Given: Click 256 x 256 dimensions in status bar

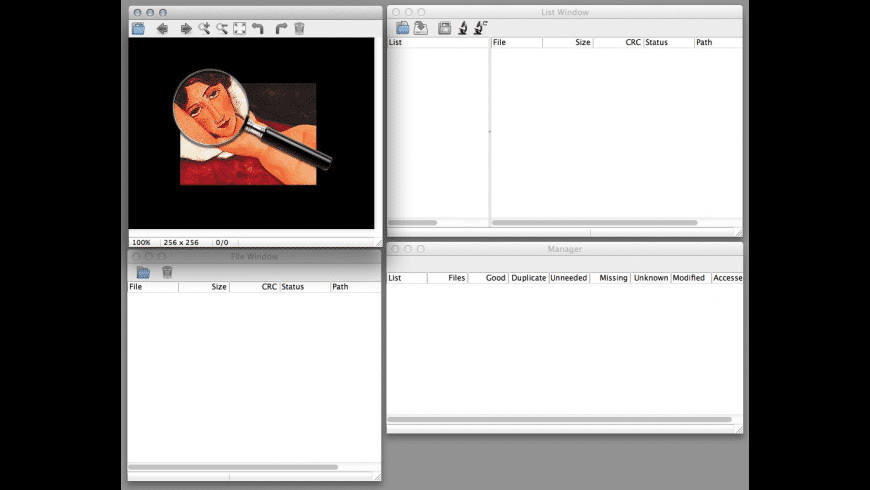Looking at the screenshot, I should pyautogui.click(x=181, y=243).
